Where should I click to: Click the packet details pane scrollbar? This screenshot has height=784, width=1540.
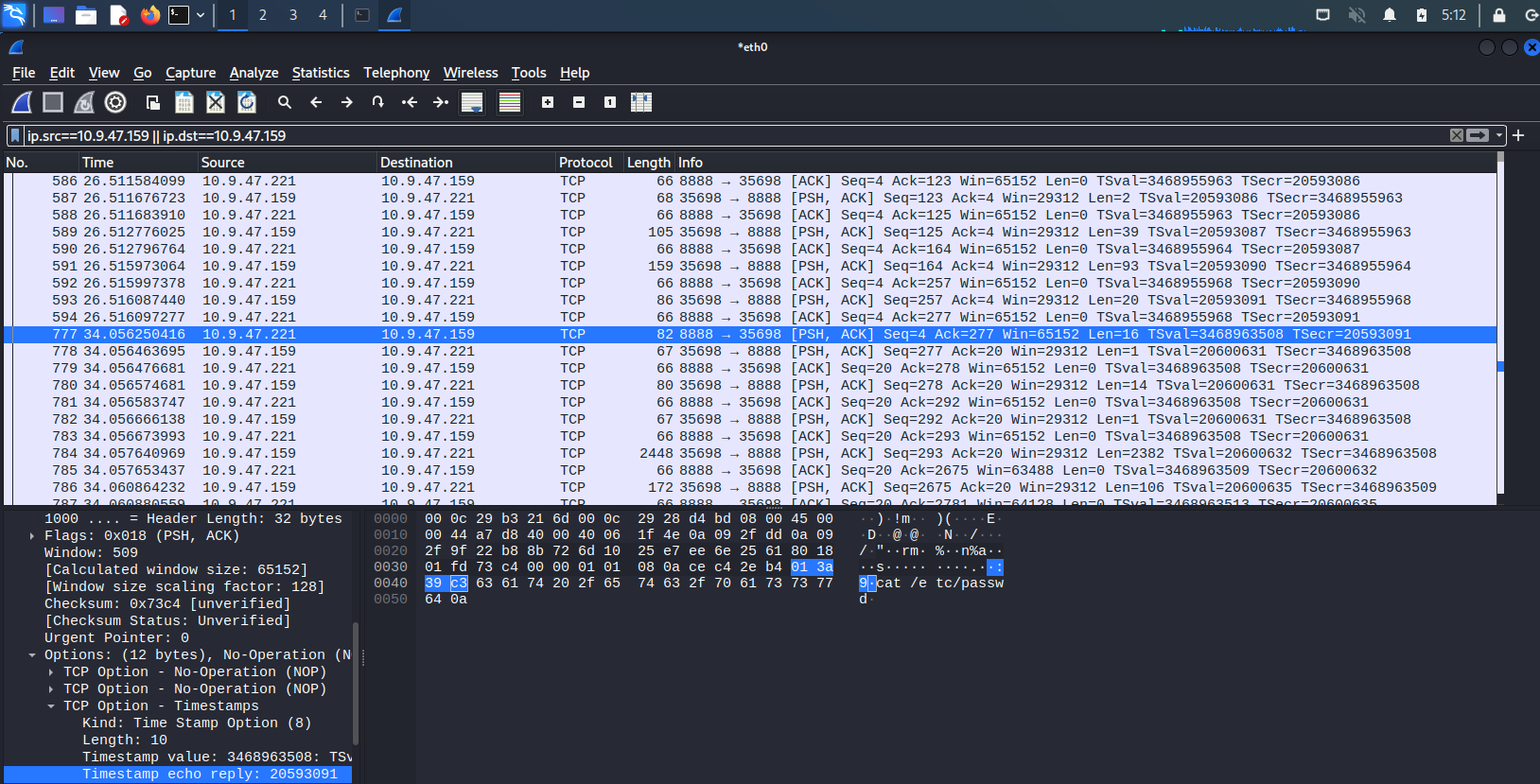(x=356, y=683)
